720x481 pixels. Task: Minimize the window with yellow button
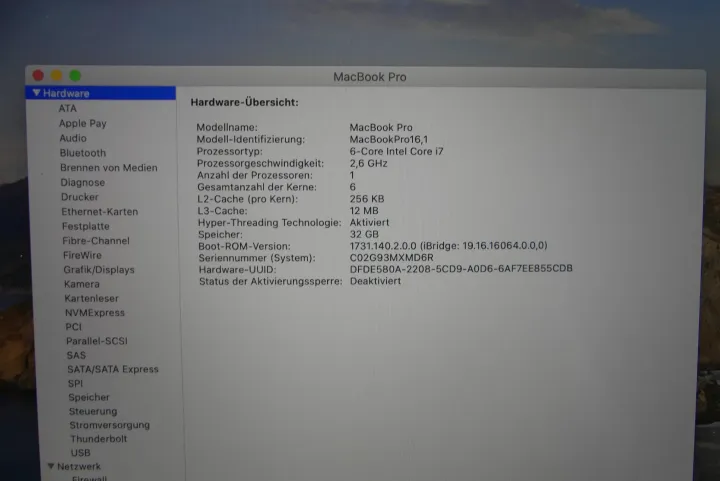(x=56, y=75)
